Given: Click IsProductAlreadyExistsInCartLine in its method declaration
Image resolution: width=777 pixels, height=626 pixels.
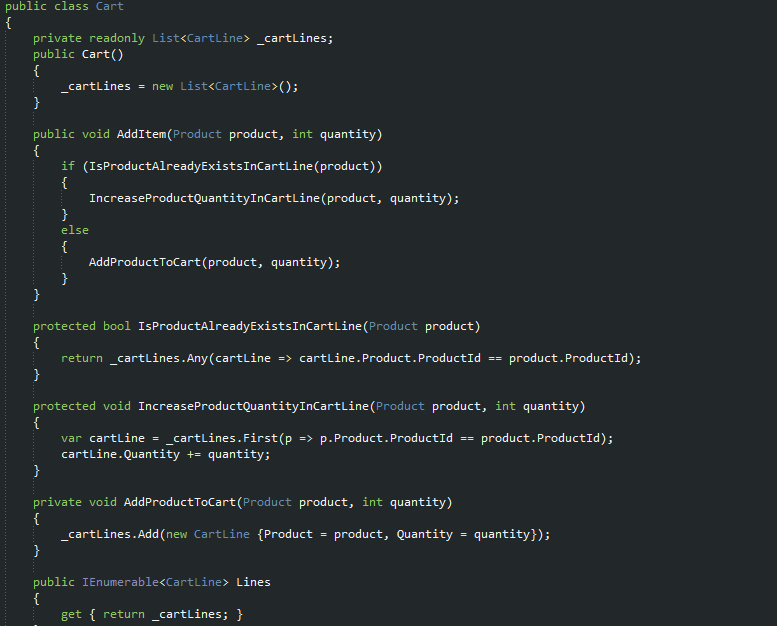Looking at the screenshot, I should click(x=250, y=326).
